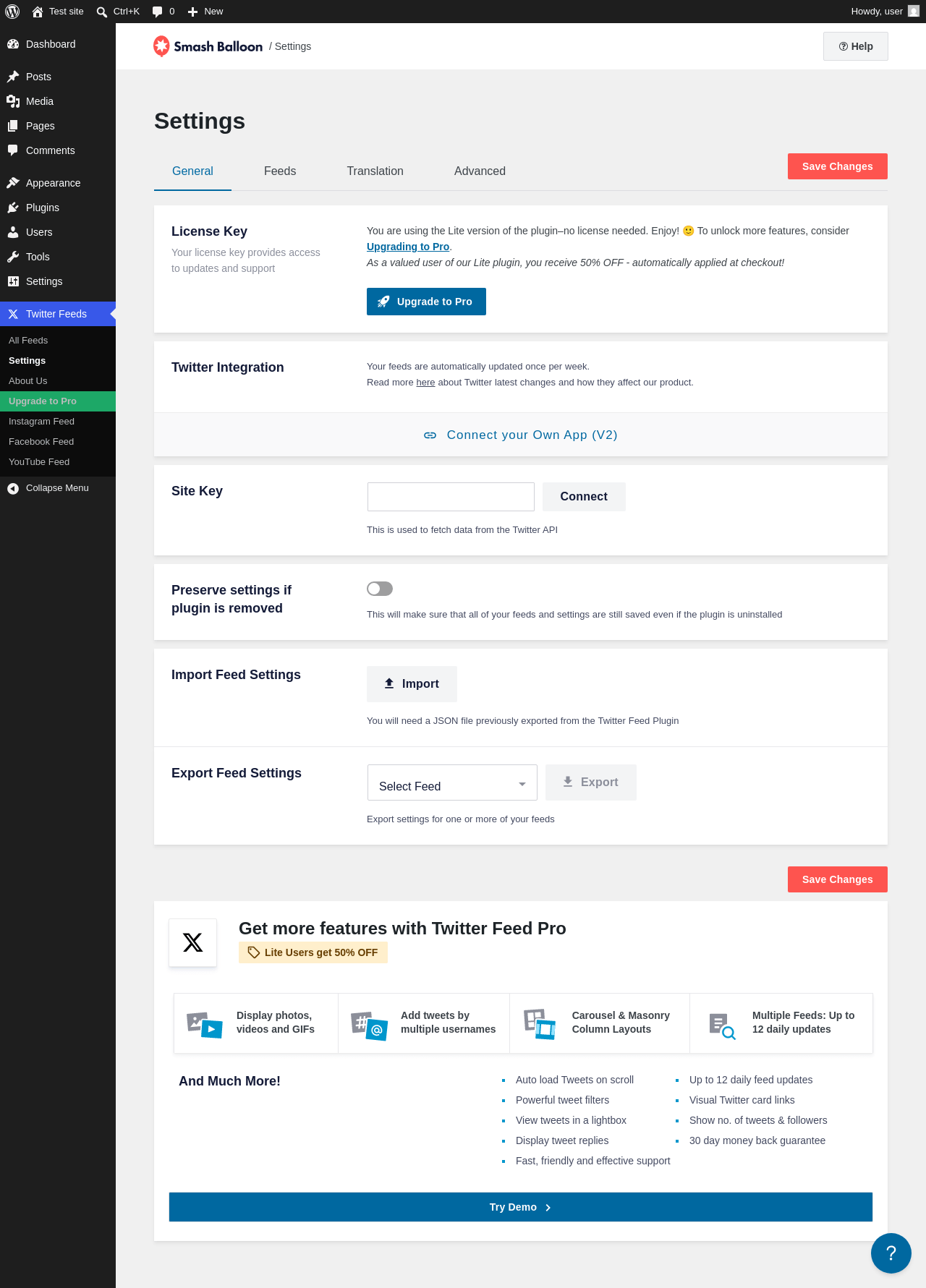926x1288 pixels.
Task: Switch to the Feeds tab
Action: point(280,171)
